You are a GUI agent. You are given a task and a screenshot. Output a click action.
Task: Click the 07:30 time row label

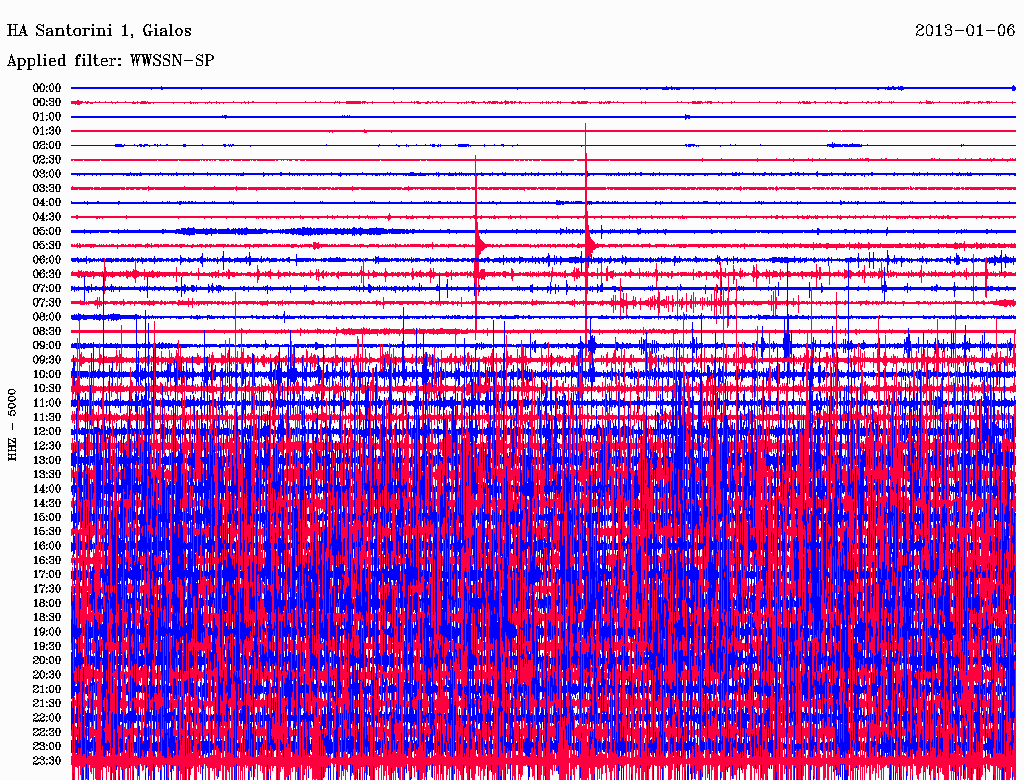[47, 302]
